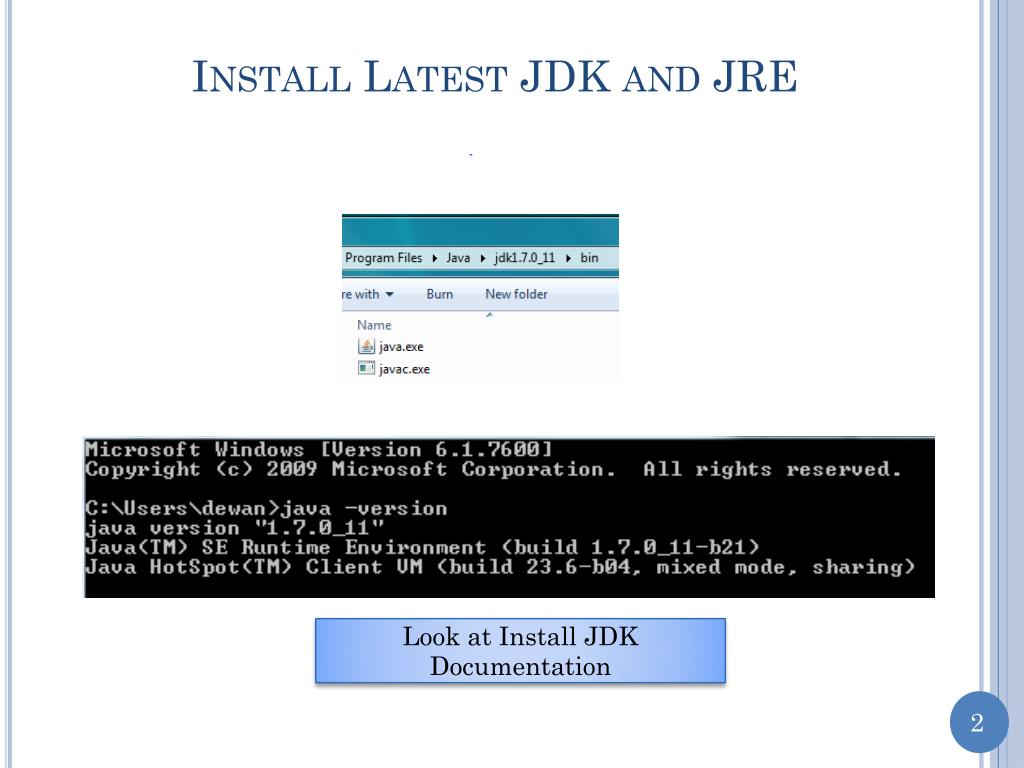Sort by the Name column header
Screen dimensions: 1024x768
(x=374, y=325)
